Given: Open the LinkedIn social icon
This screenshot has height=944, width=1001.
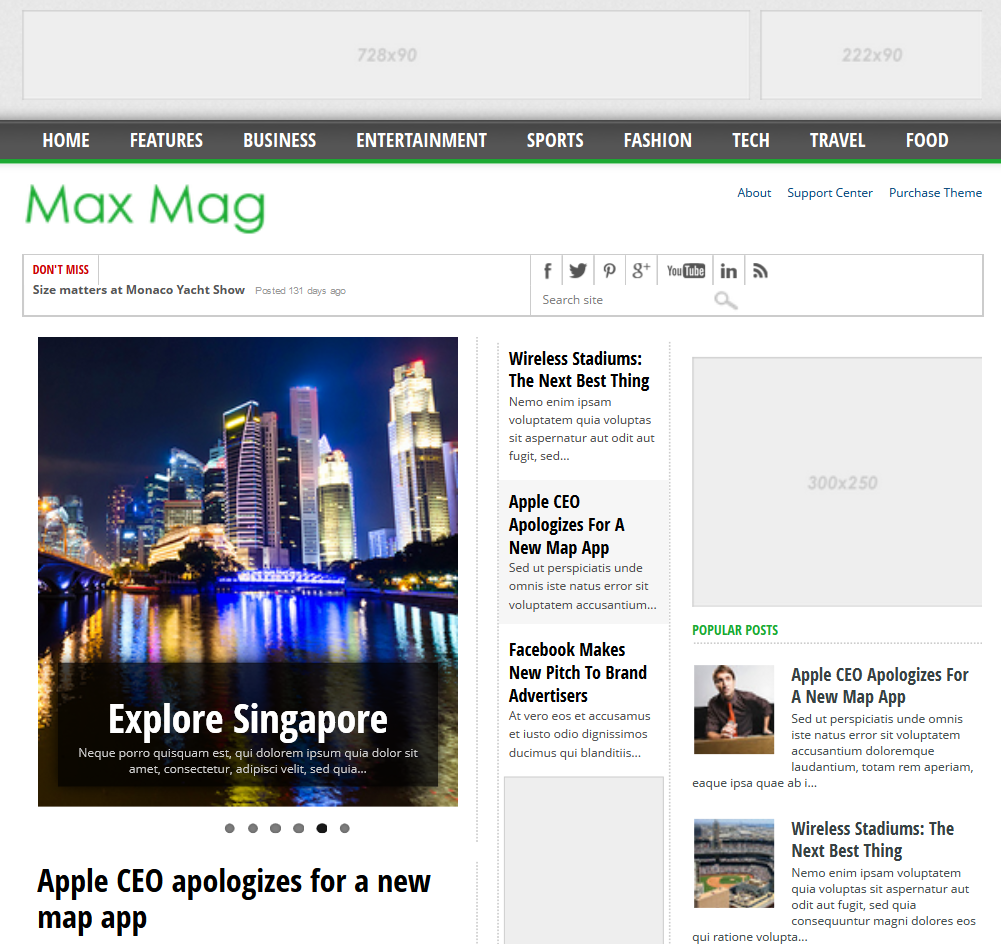Looking at the screenshot, I should (x=728, y=271).
